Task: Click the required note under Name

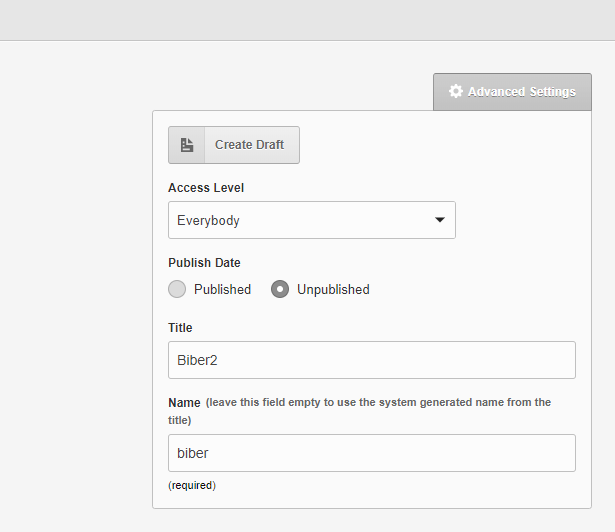Action: click(x=192, y=485)
